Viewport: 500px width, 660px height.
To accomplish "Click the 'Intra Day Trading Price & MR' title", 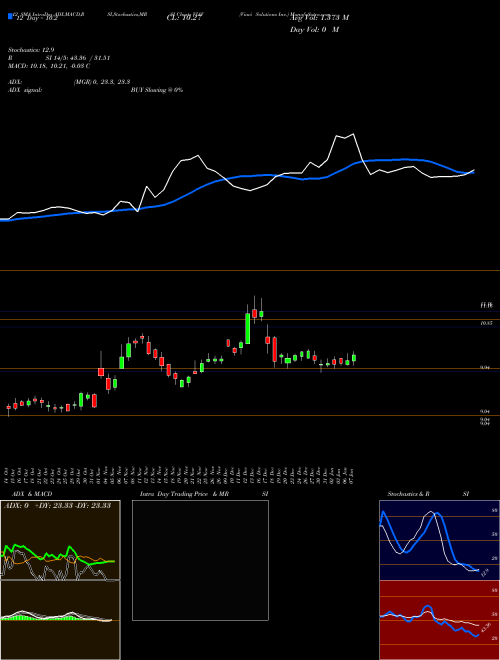I will 184,494.
